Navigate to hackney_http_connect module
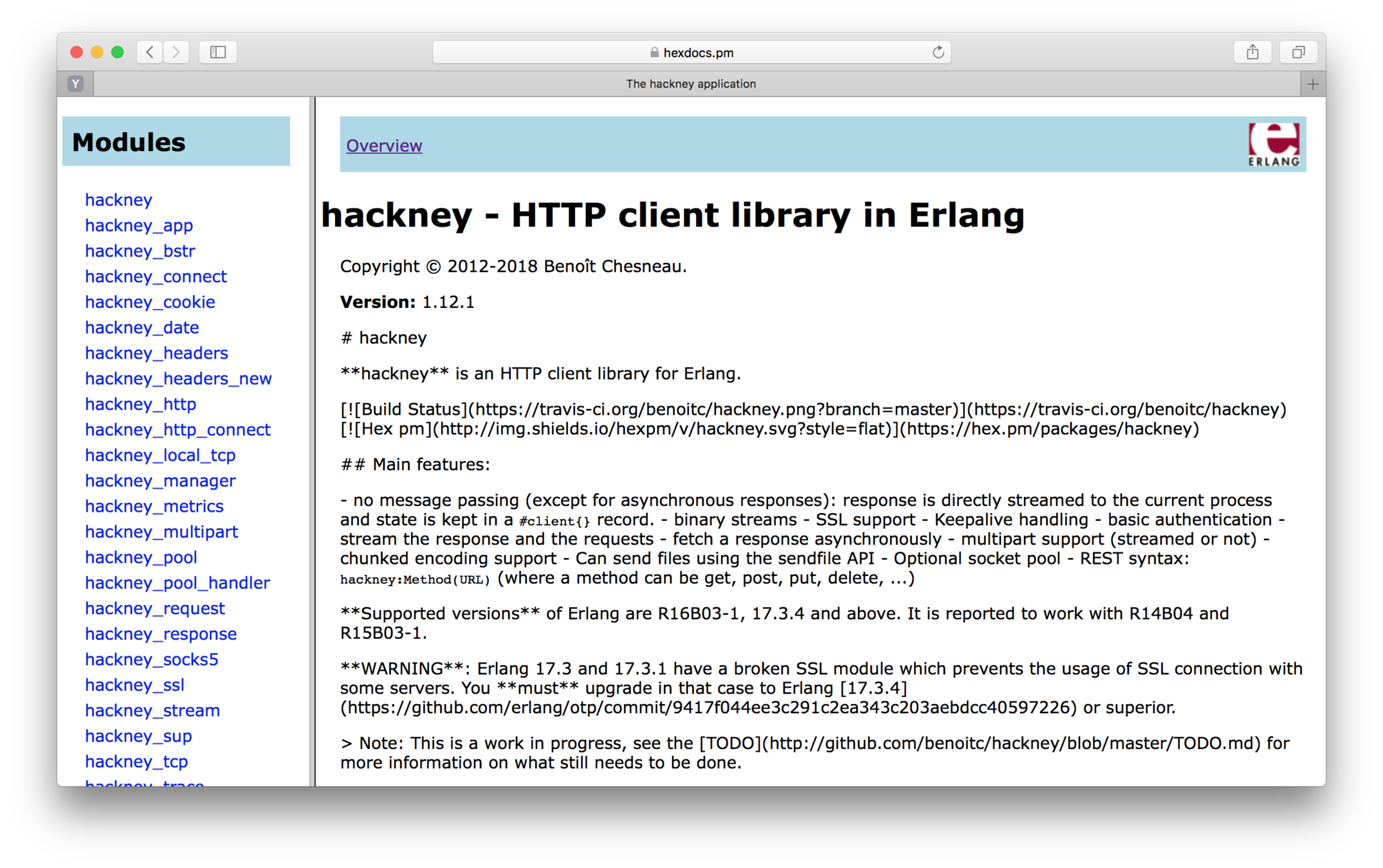 tap(178, 429)
